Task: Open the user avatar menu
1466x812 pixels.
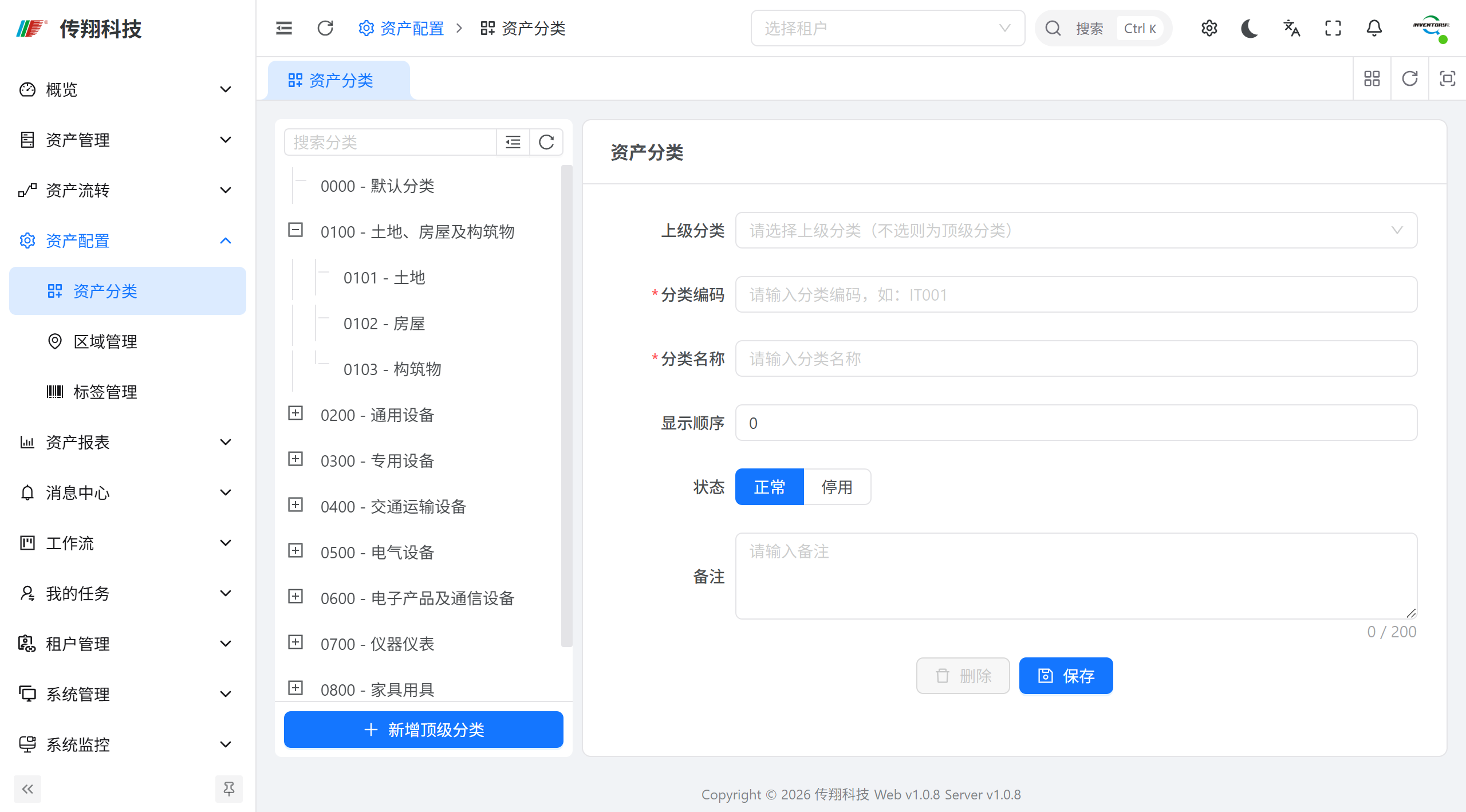Action: [x=1430, y=28]
